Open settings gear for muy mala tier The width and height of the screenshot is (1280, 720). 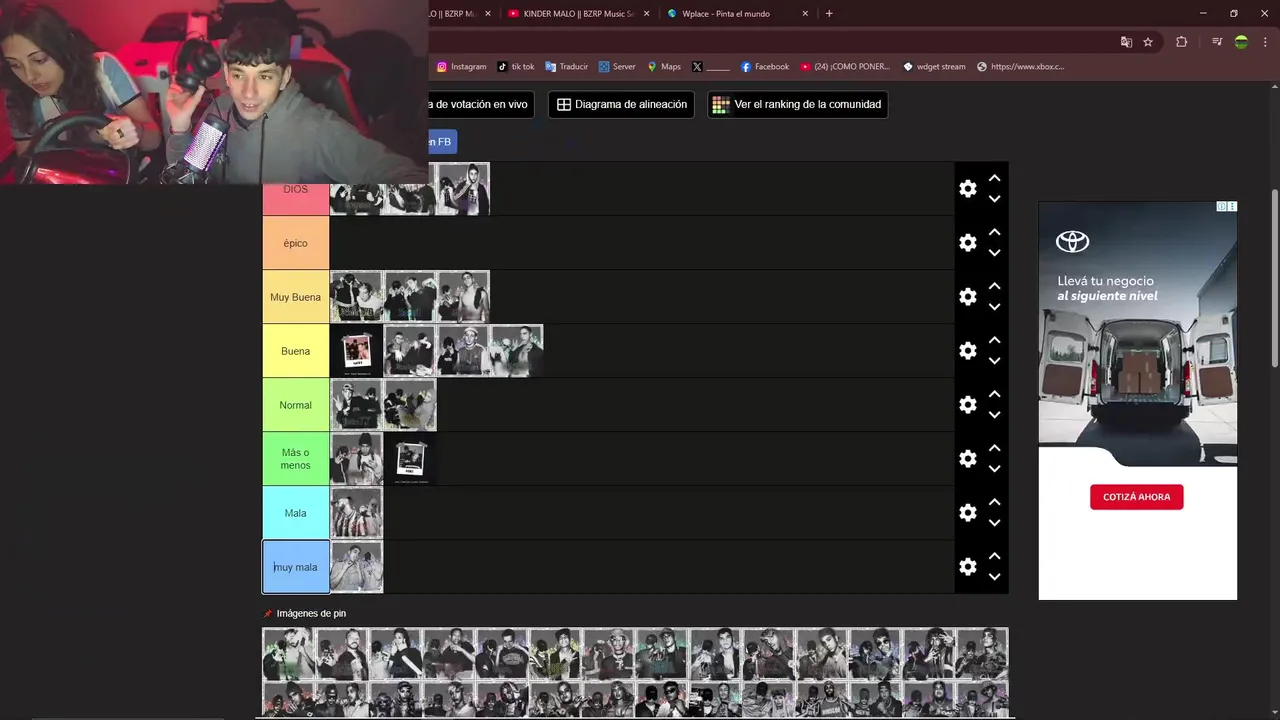(x=967, y=567)
